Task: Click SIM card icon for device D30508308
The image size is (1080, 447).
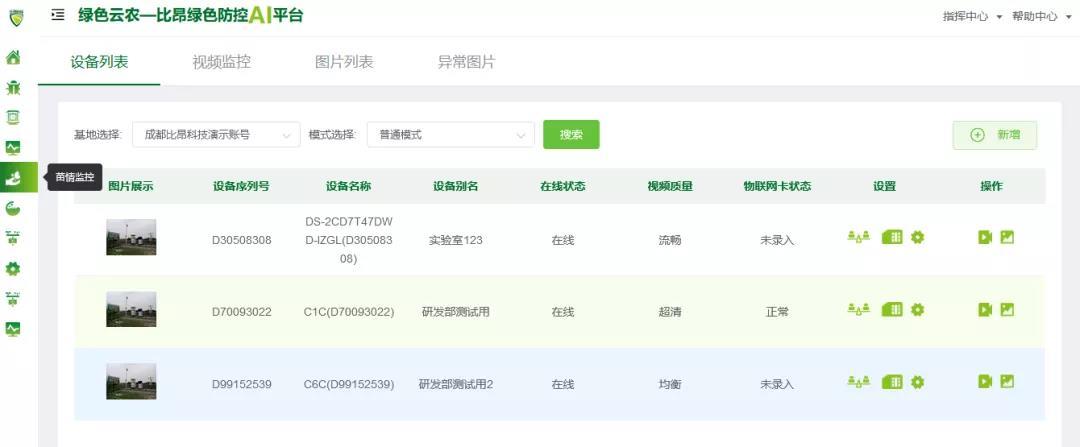Action: tap(892, 237)
